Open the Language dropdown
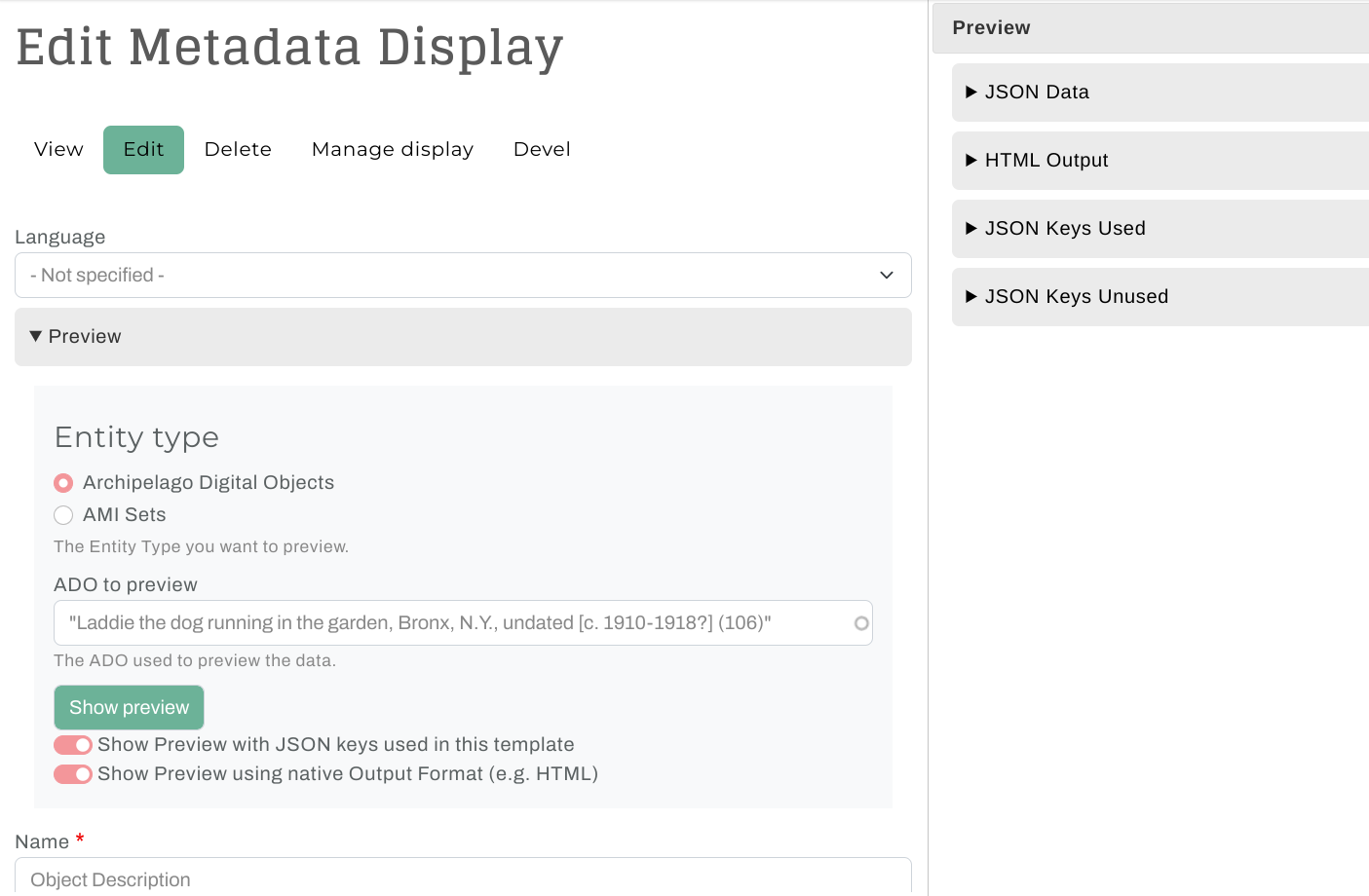This screenshot has width=1369, height=896. (x=463, y=276)
